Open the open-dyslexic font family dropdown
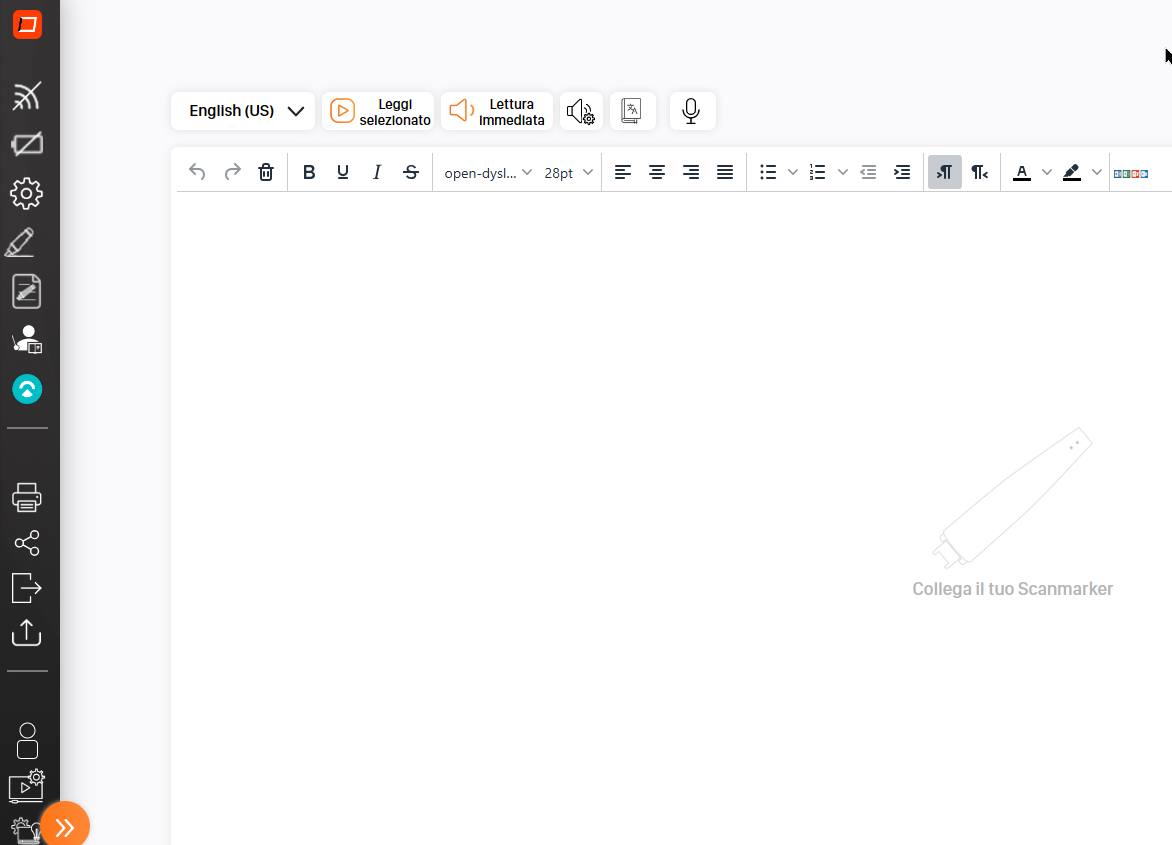This screenshot has height=845, width=1172. [x=487, y=172]
